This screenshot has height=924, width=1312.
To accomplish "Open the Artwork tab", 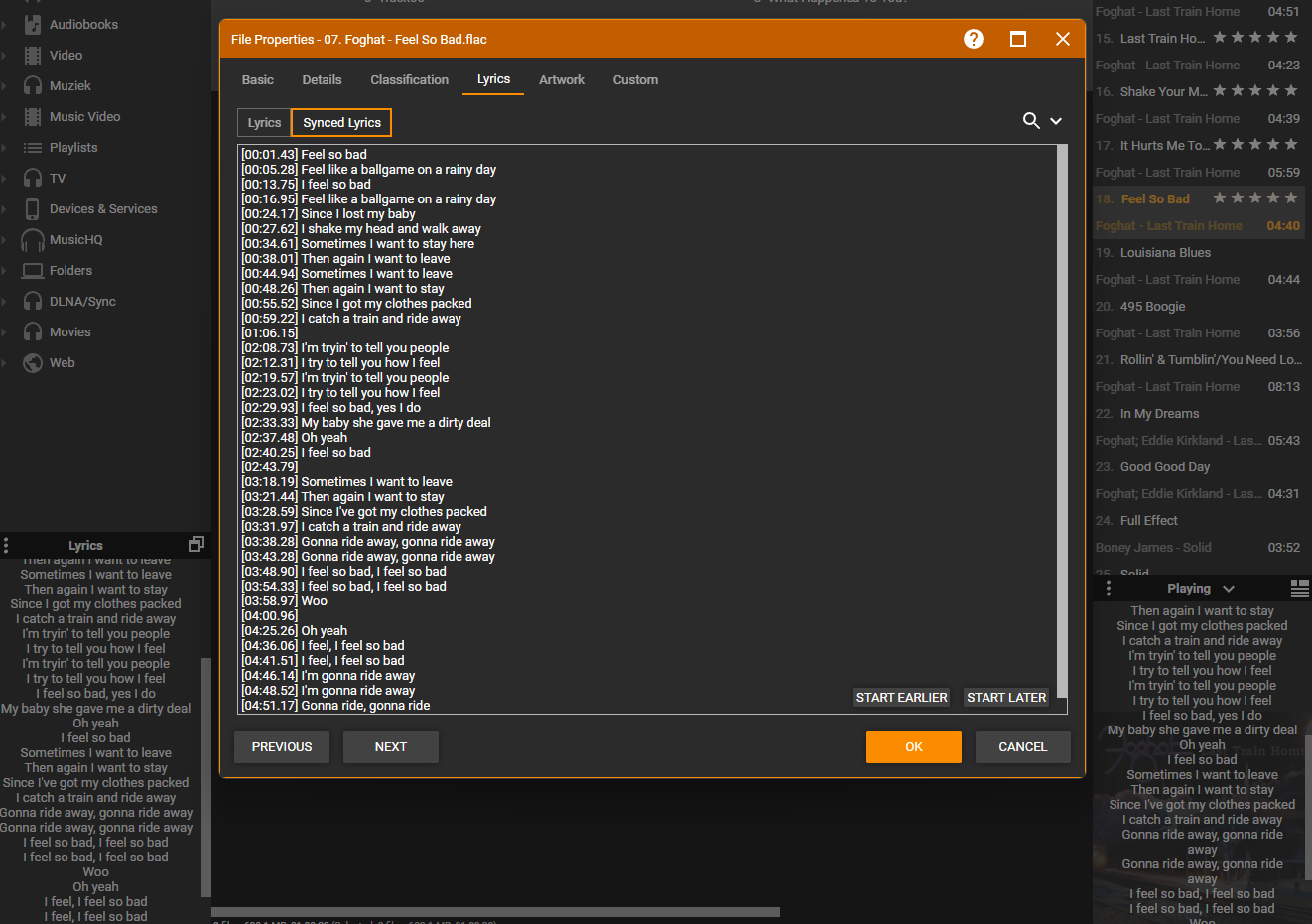I will tap(562, 79).
